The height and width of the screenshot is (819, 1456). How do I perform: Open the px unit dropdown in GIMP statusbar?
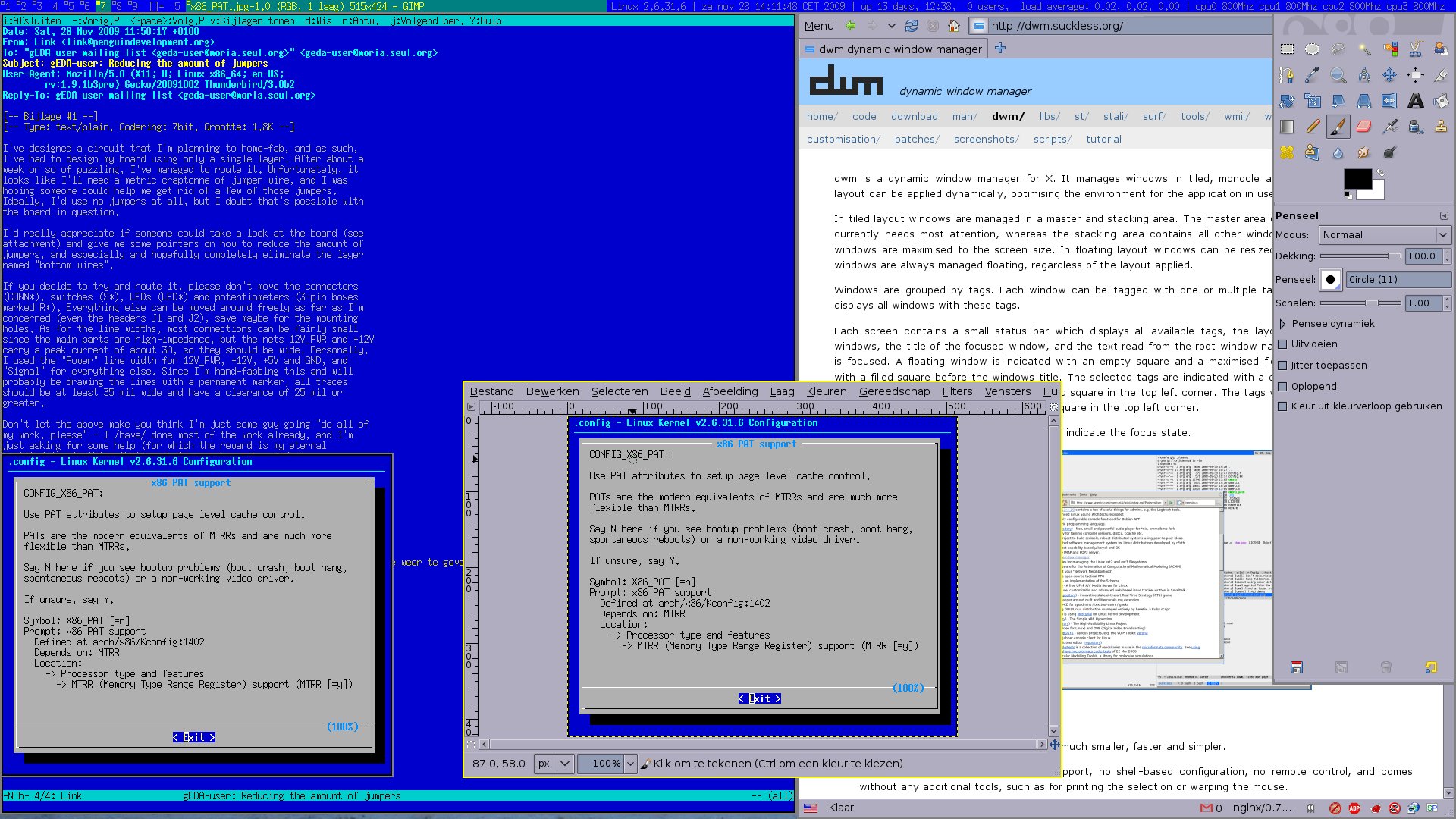[554, 764]
